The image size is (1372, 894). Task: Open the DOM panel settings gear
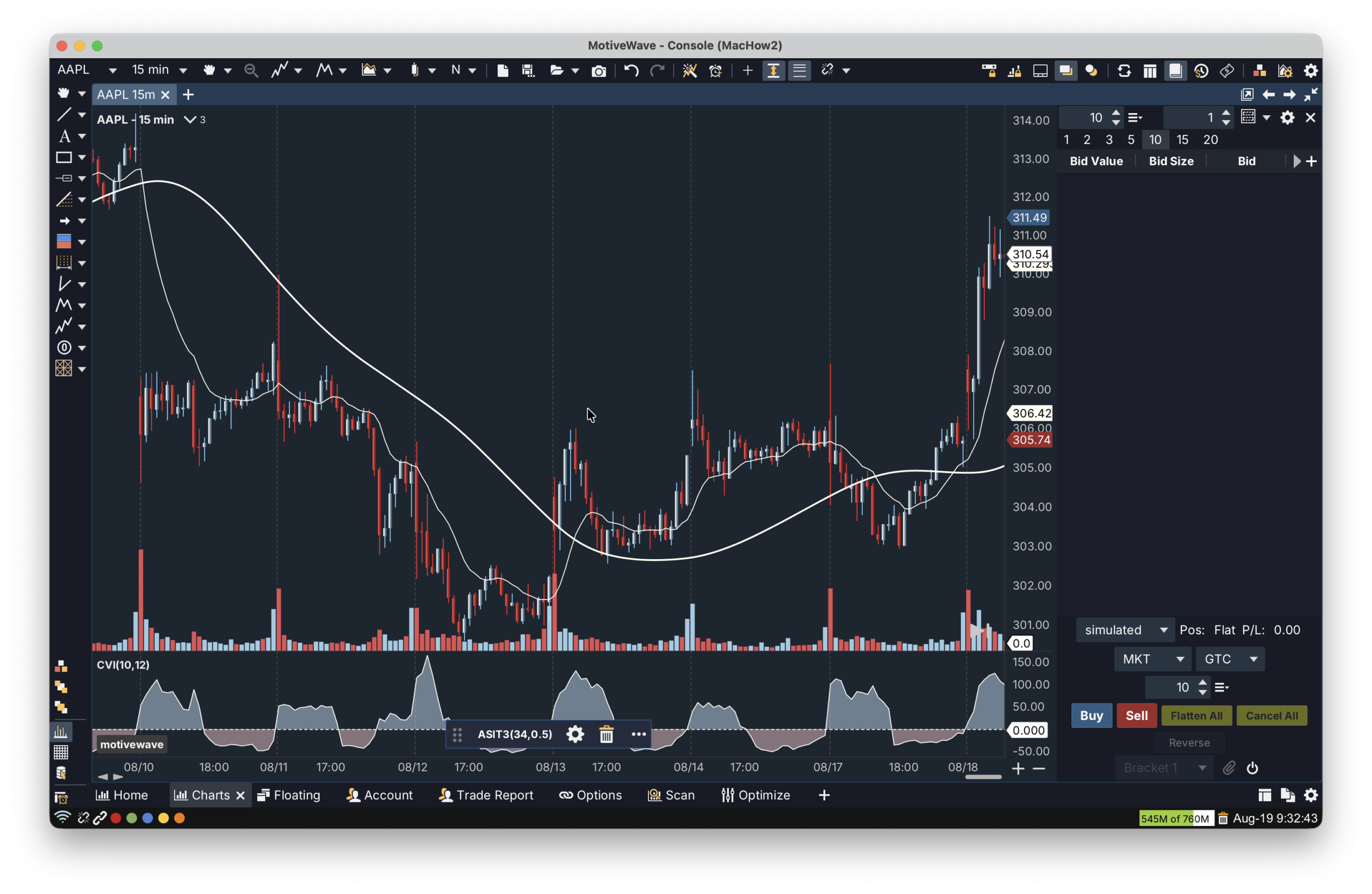coord(1287,117)
